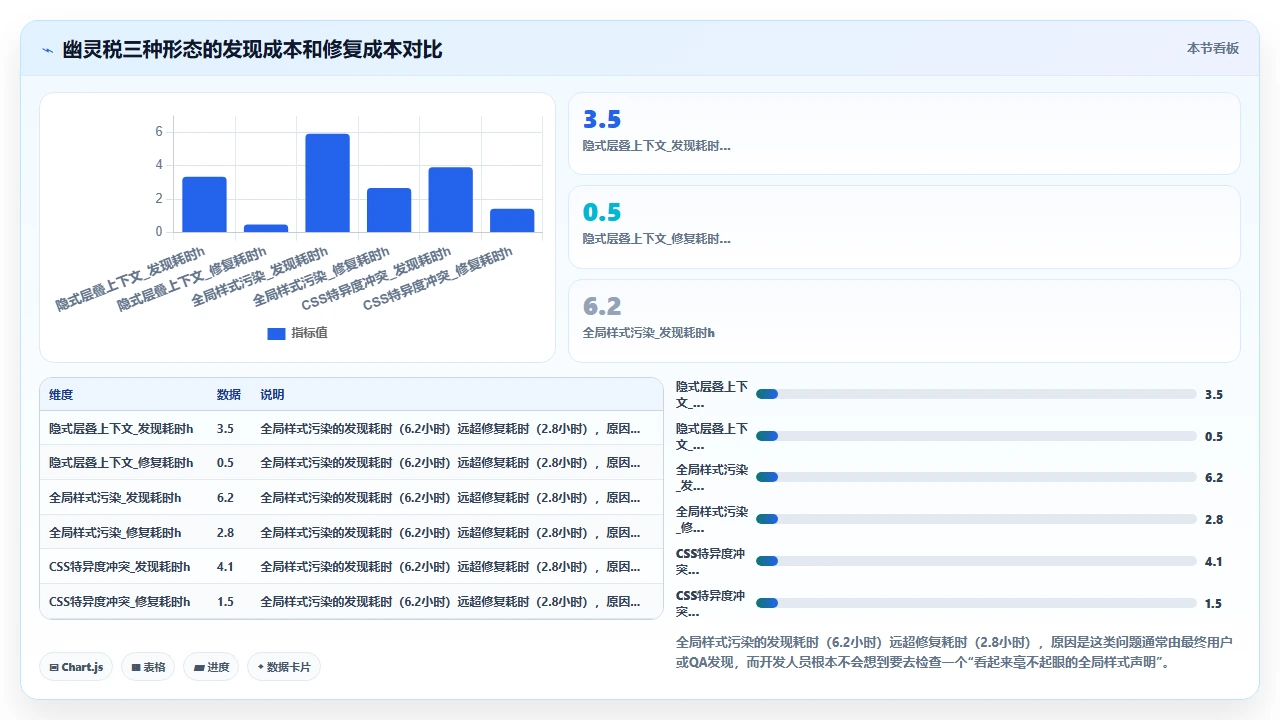1280x720 pixels.
Task: Click the 全局样式污染_修复耗时h table cell
Action: (115, 532)
